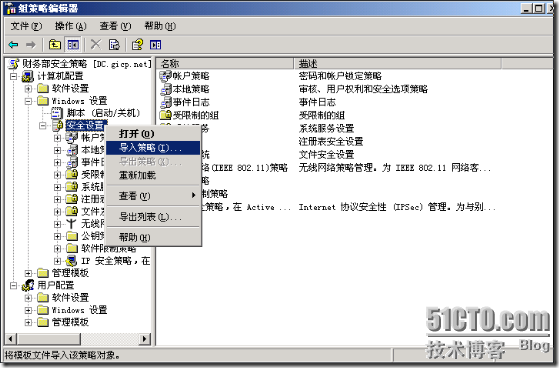Screen dimensions: 559x368
Task: Sort list by 描述 column header
Action: coord(398,64)
